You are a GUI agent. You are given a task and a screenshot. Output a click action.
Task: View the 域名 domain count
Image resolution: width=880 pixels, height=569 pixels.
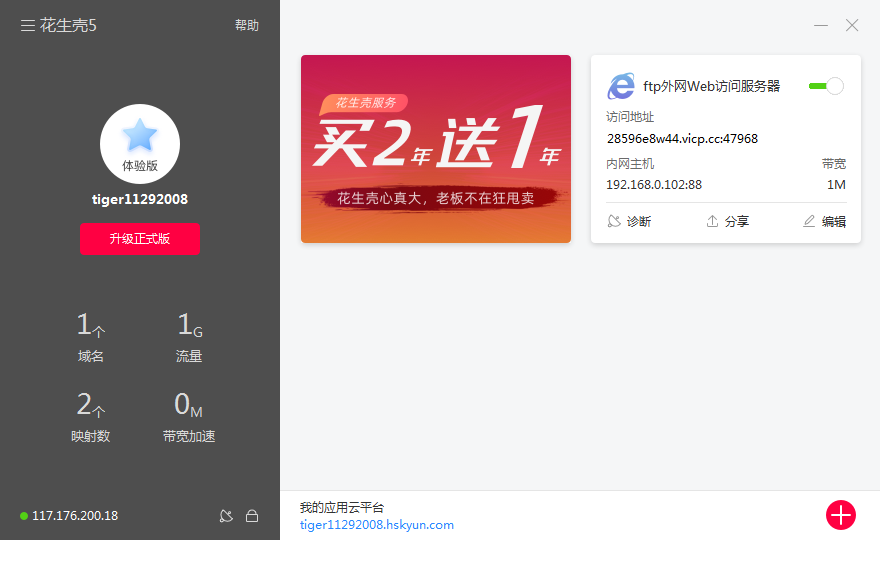click(x=90, y=339)
